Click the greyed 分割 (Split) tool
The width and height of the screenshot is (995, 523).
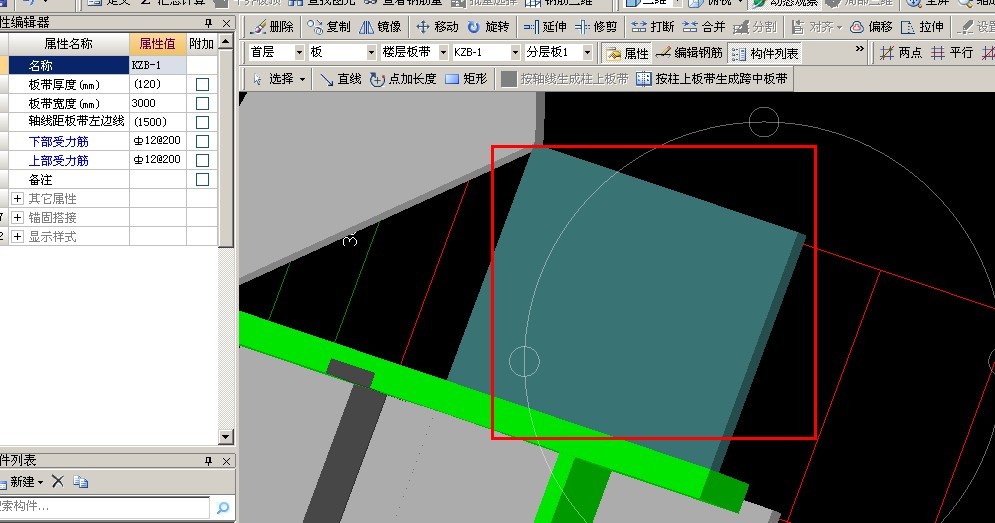(754, 27)
